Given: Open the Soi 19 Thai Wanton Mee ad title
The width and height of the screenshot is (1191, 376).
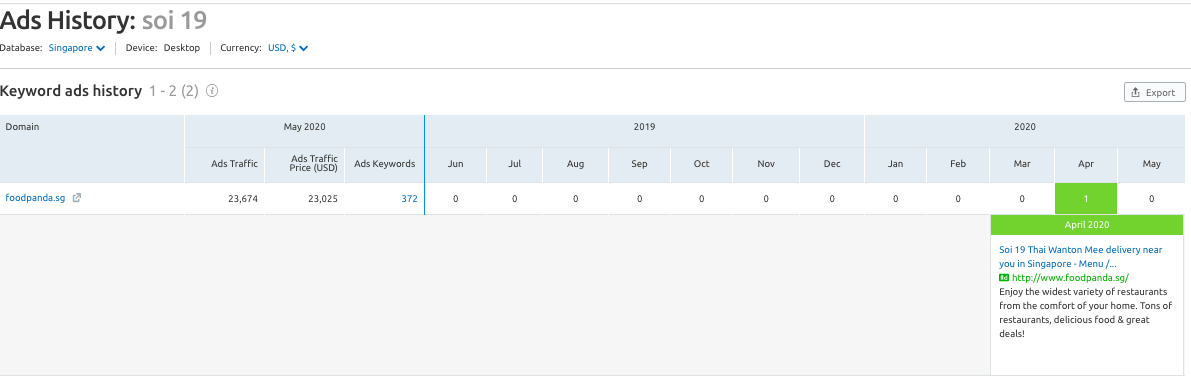Looking at the screenshot, I should 1090,257.
